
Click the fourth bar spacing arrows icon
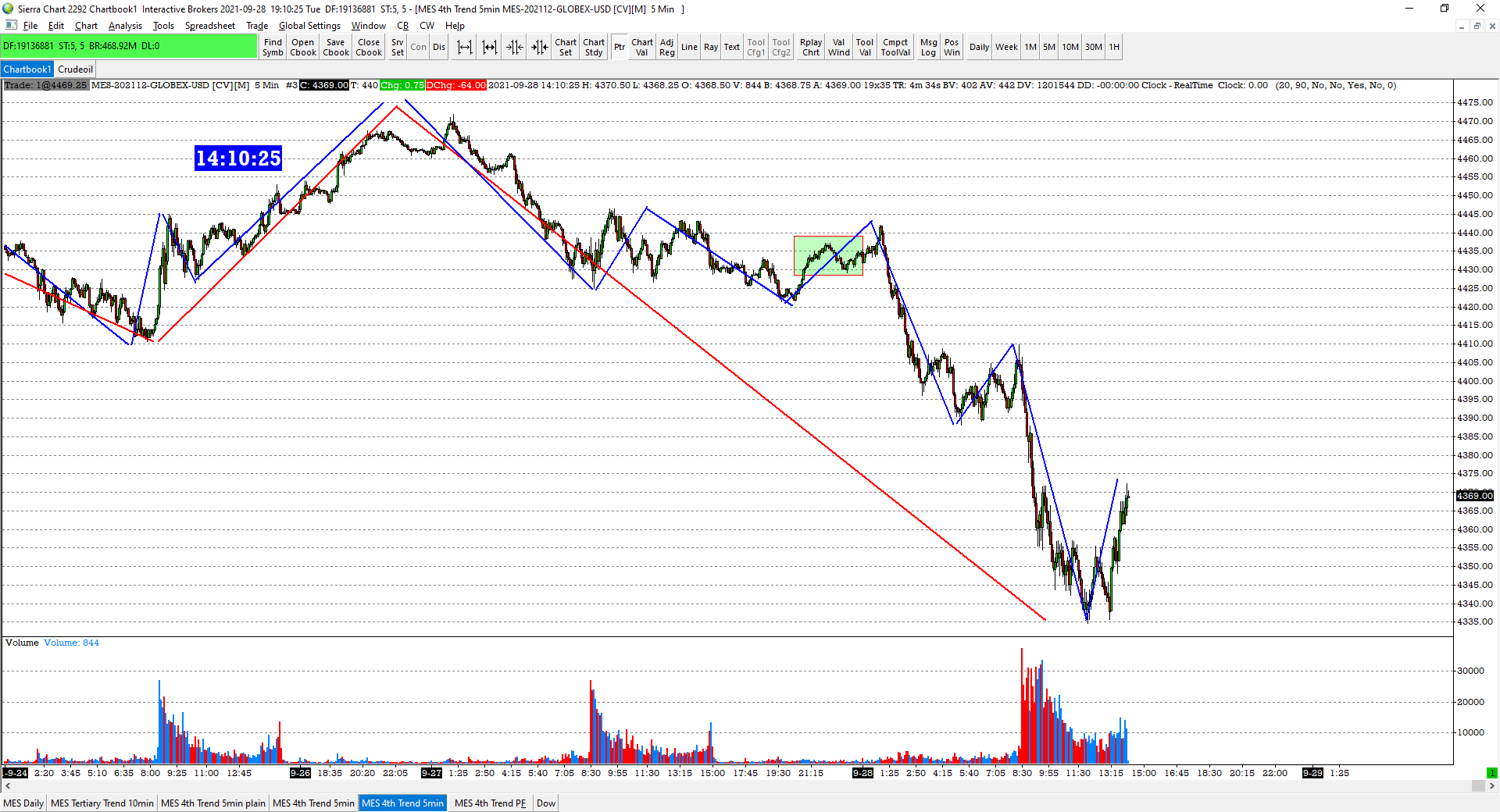click(540, 48)
